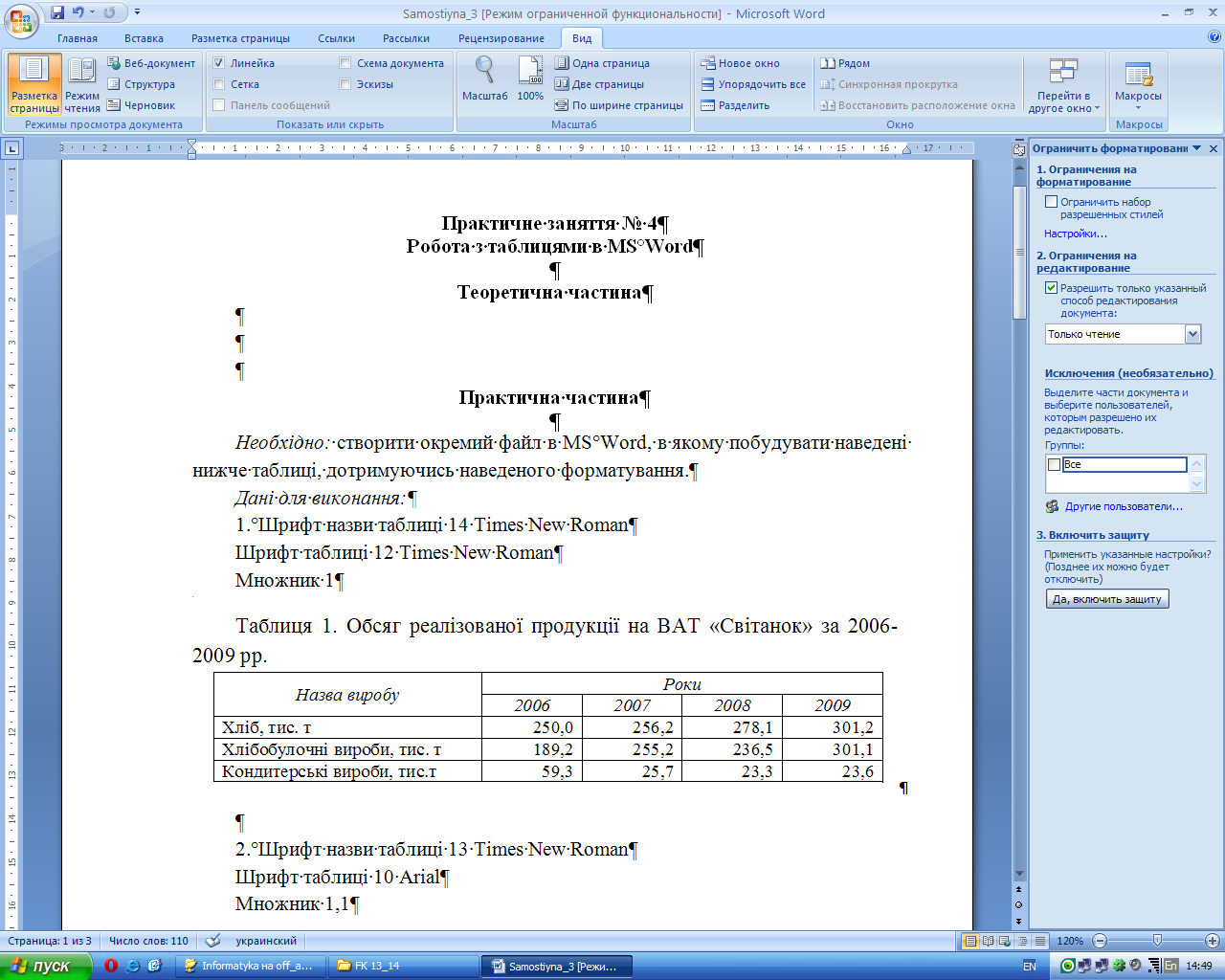Click Другие пользователи... link
This screenshot has width=1225, height=980.
point(1124,506)
